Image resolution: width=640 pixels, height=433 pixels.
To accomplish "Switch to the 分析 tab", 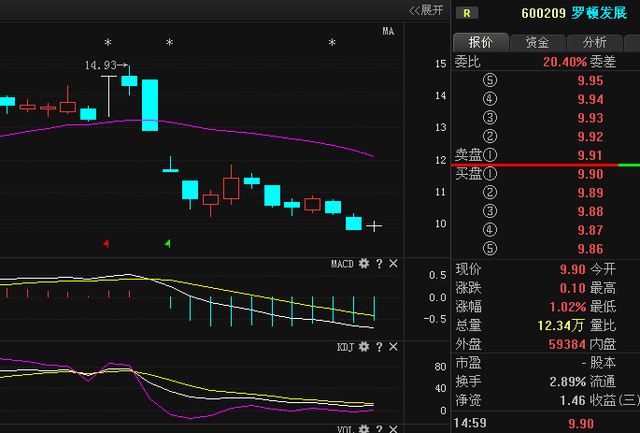I will pos(594,42).
